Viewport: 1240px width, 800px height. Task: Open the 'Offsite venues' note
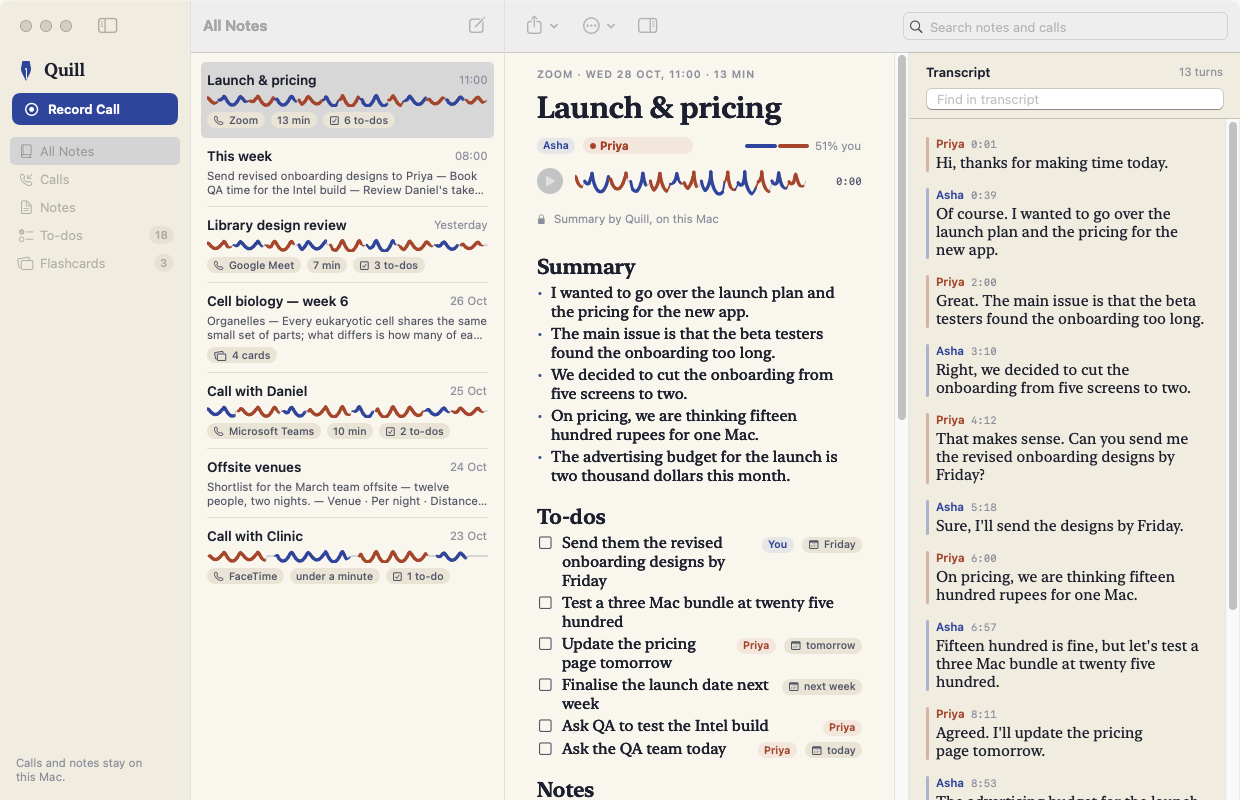tap(347, 484)
